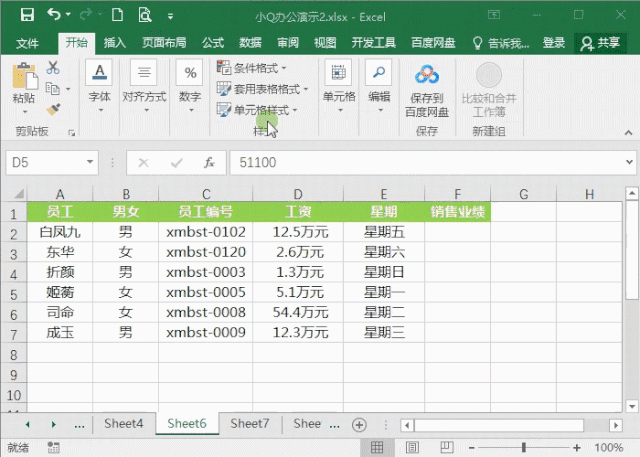640x457 pixels.
Task: Open the 套用表格格式 table format menu
Action: coord(262,89)
